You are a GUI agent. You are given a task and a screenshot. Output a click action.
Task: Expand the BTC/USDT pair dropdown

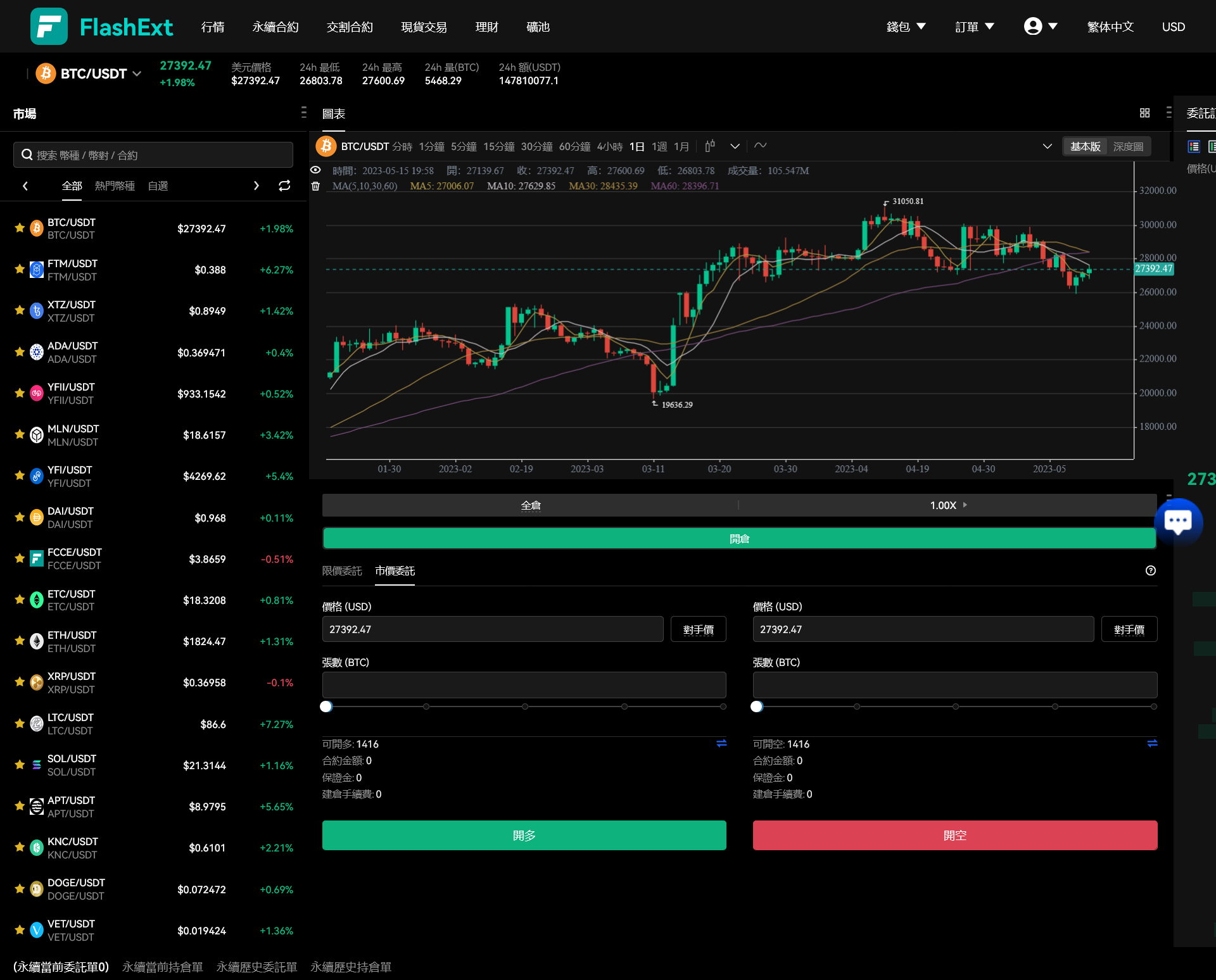(x=137, y=73)
